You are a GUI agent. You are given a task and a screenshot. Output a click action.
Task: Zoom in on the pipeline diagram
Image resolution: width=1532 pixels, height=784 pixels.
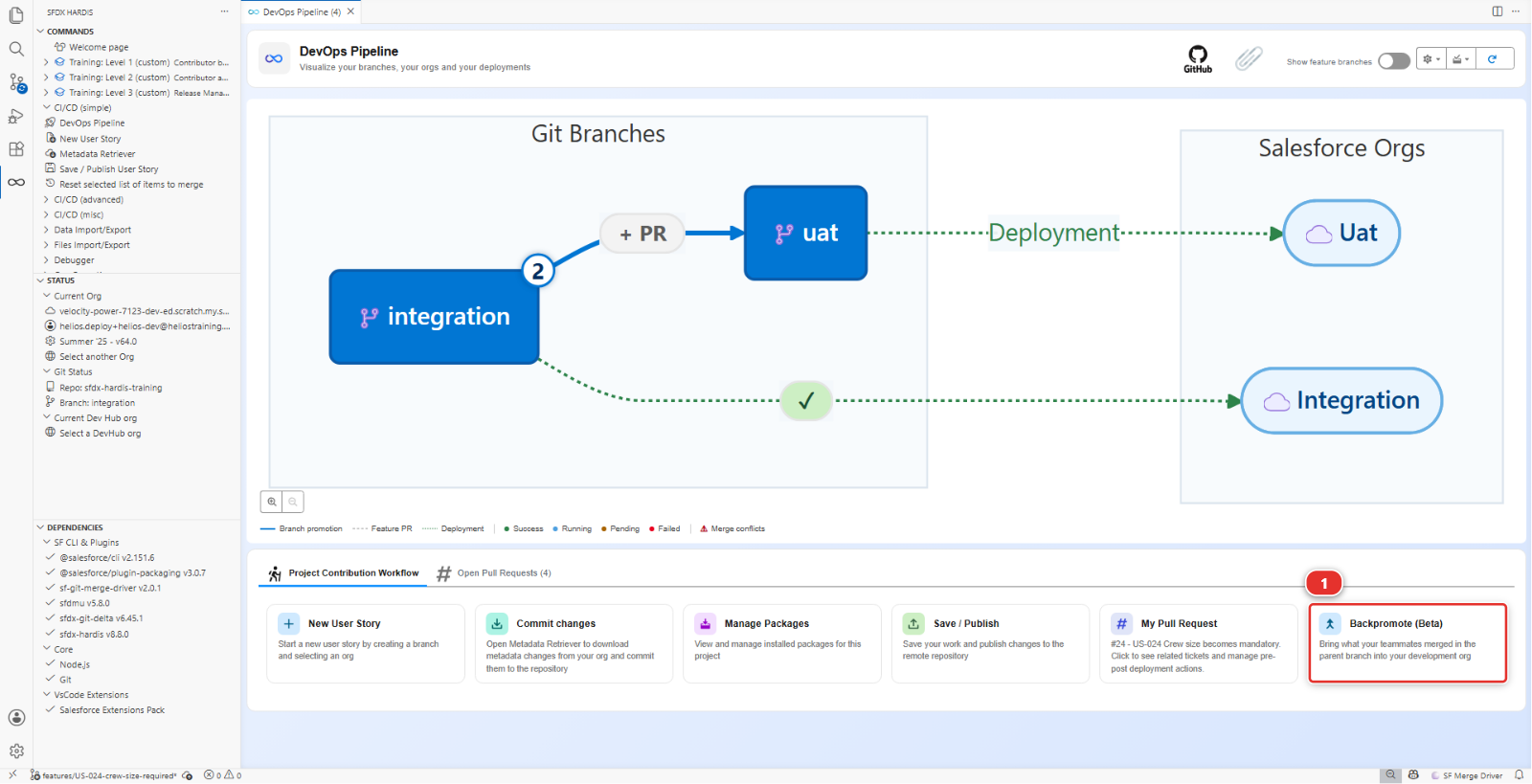click(x=272, y=502)
